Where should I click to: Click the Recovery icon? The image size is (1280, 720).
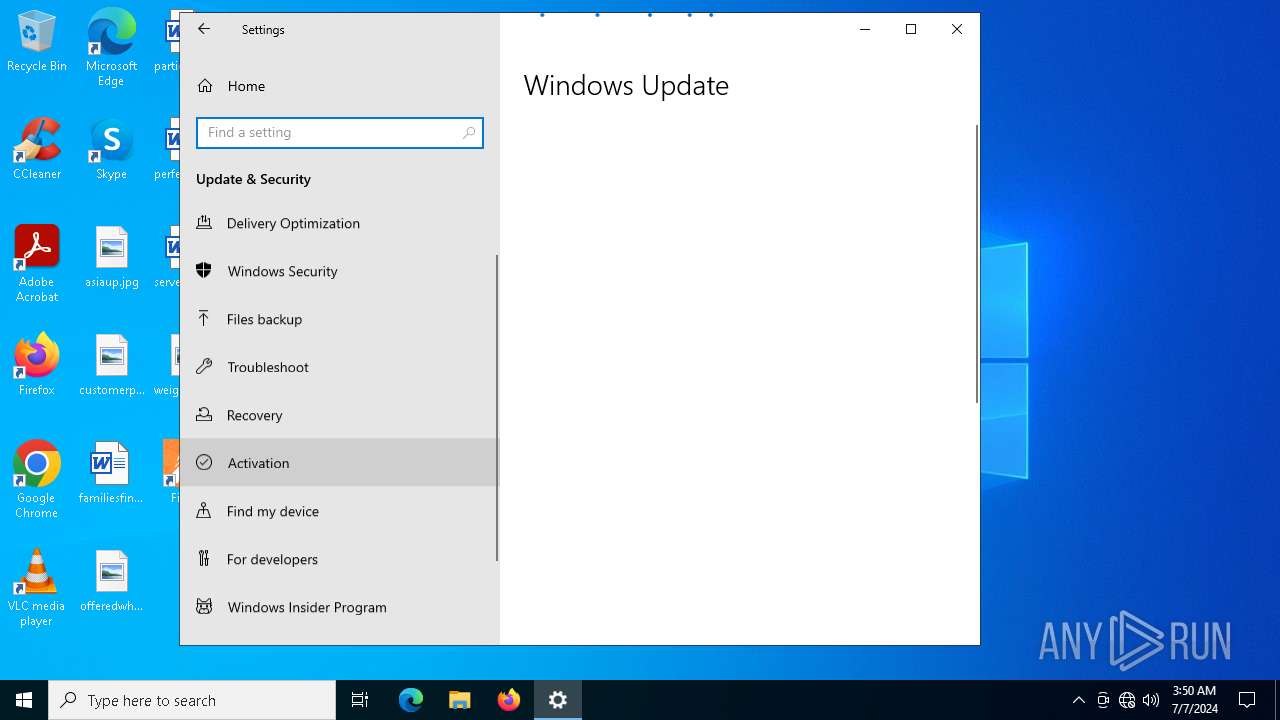click(204, 414)
